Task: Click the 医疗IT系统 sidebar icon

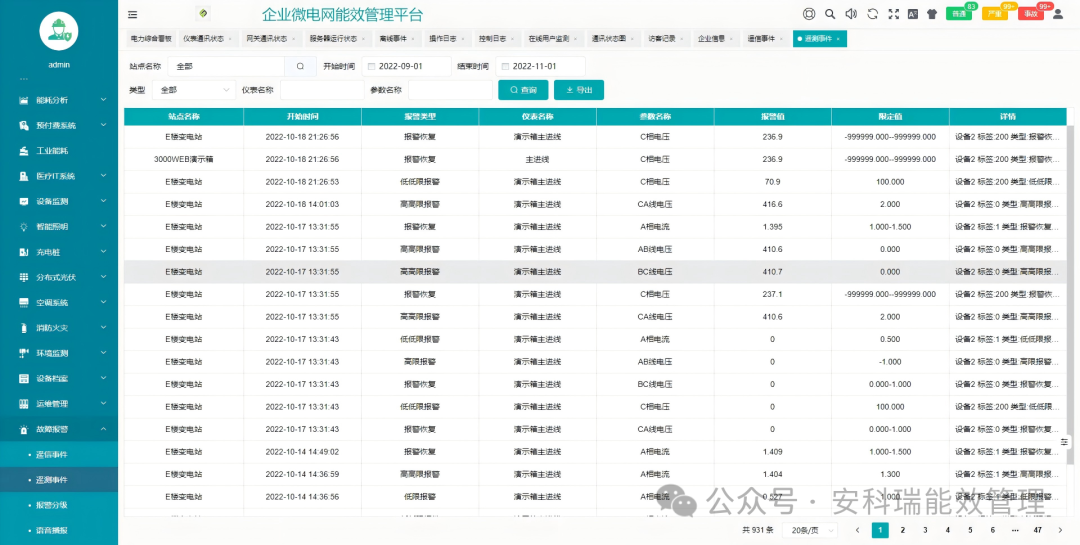Action: point(23,176)
